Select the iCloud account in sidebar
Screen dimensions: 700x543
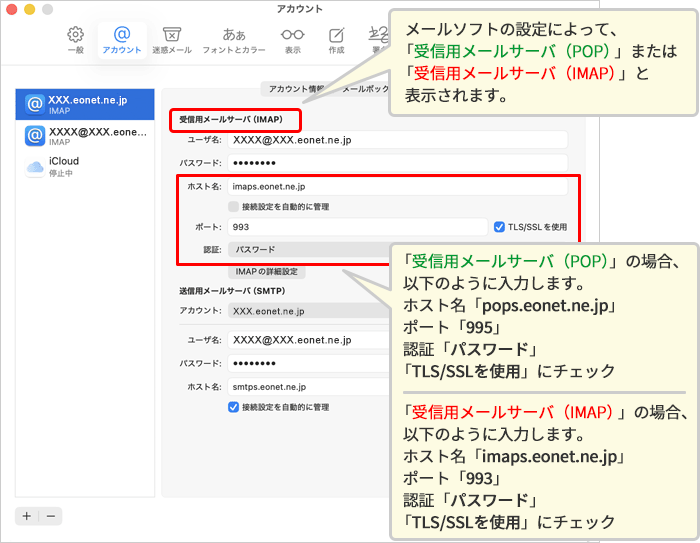coord(86,167)
